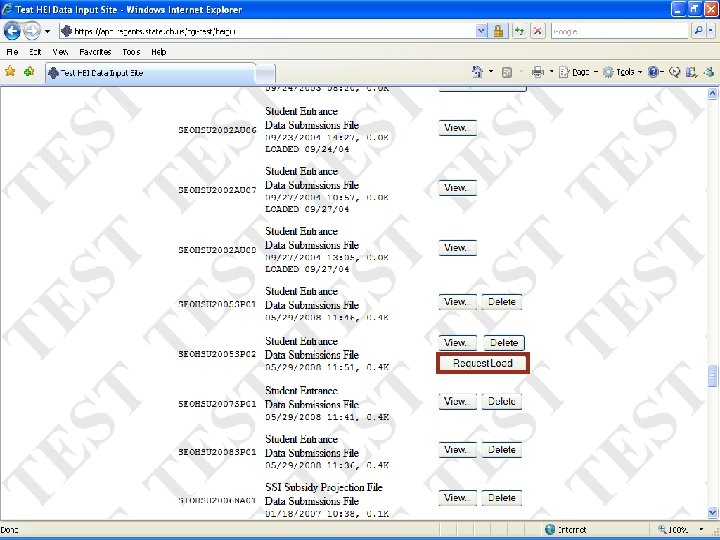The width and height of the screenshot is (720, 540).
Task: Go back with the browser Back arrow
Action: pos(12,31)
